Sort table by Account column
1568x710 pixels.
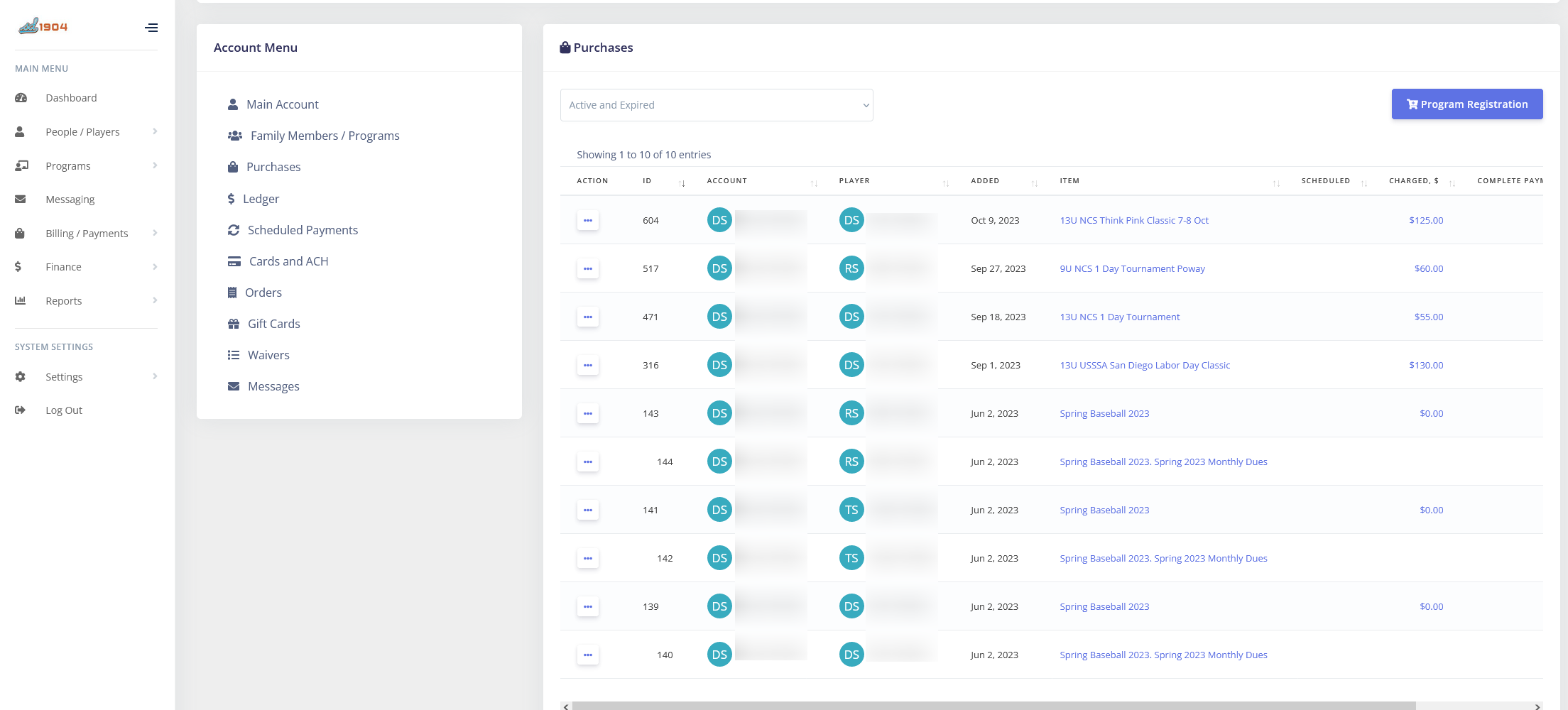pos(763,181)
